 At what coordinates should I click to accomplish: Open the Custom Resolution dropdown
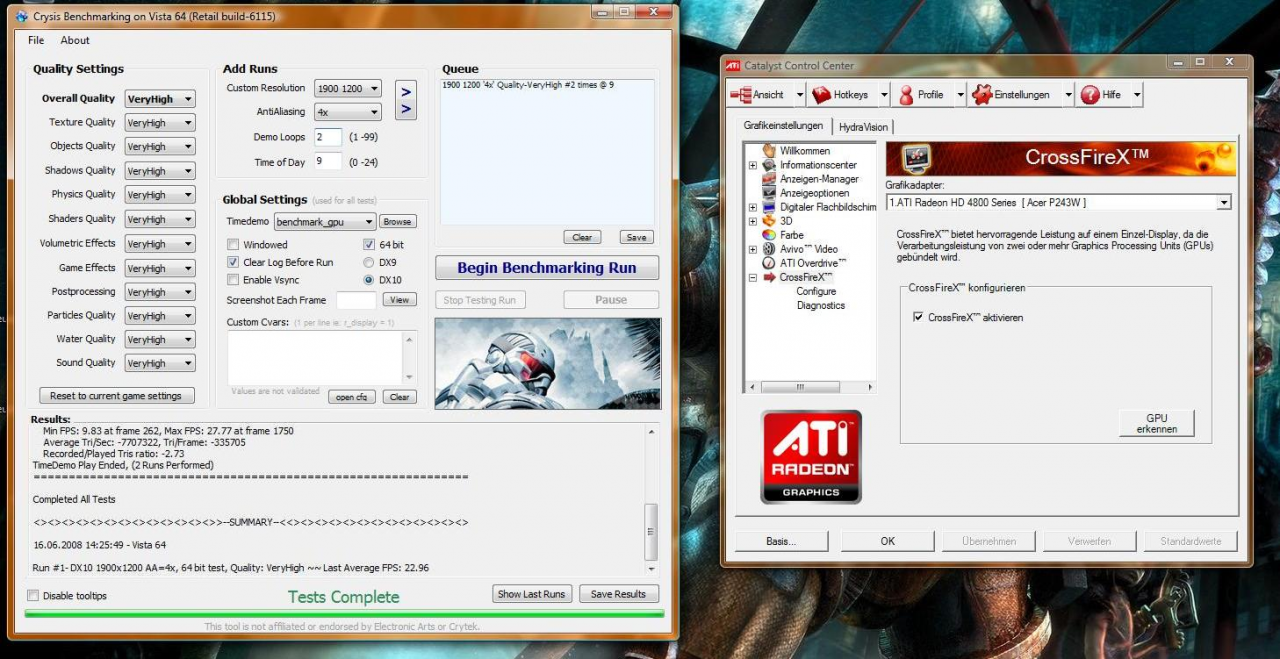coord(347,88)
